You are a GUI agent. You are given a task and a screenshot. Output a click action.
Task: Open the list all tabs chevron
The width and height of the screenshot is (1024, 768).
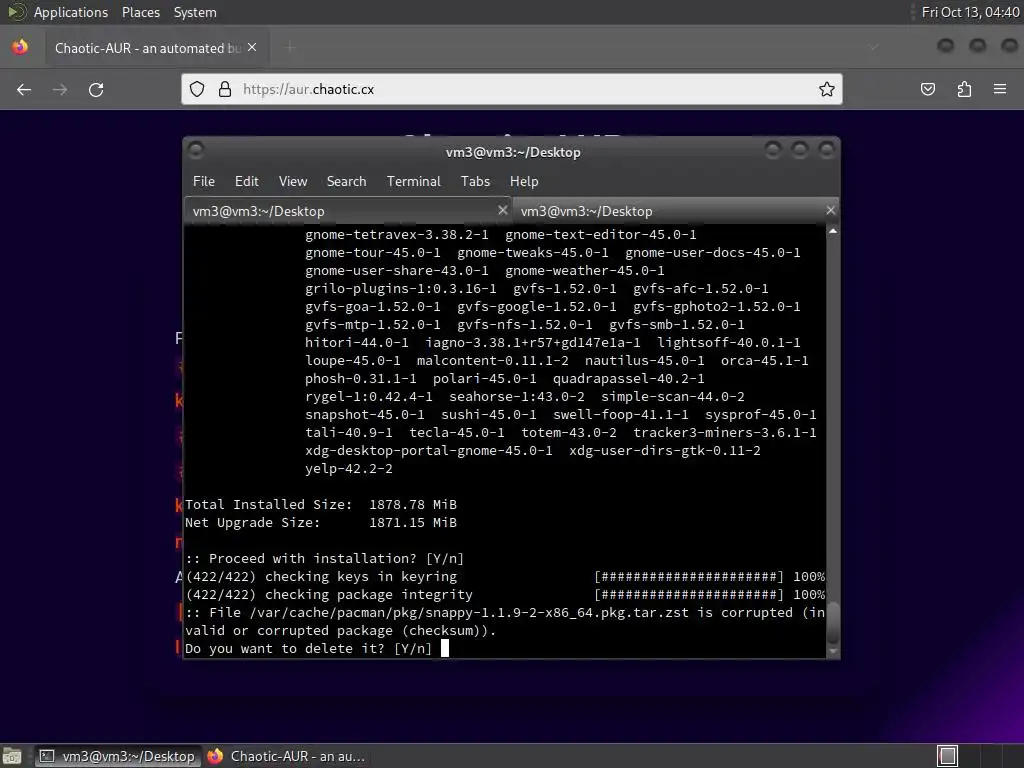coord(874,48)
